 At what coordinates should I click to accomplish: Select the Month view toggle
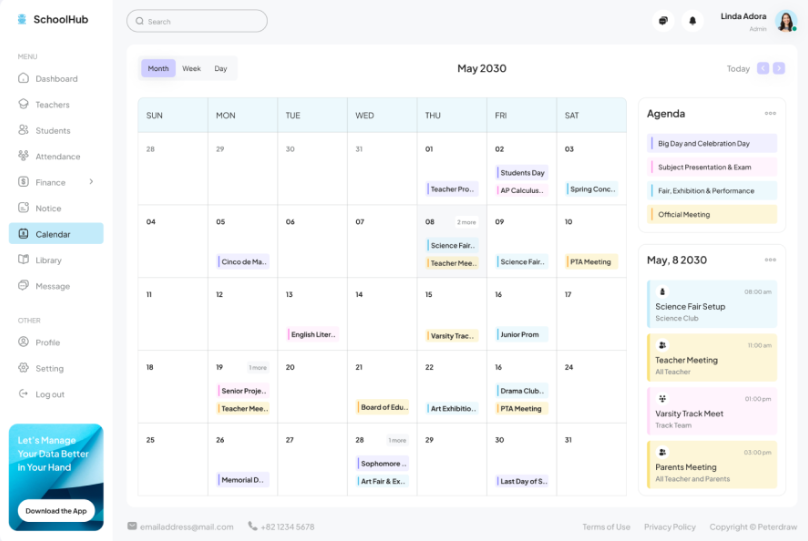point(158,69)
